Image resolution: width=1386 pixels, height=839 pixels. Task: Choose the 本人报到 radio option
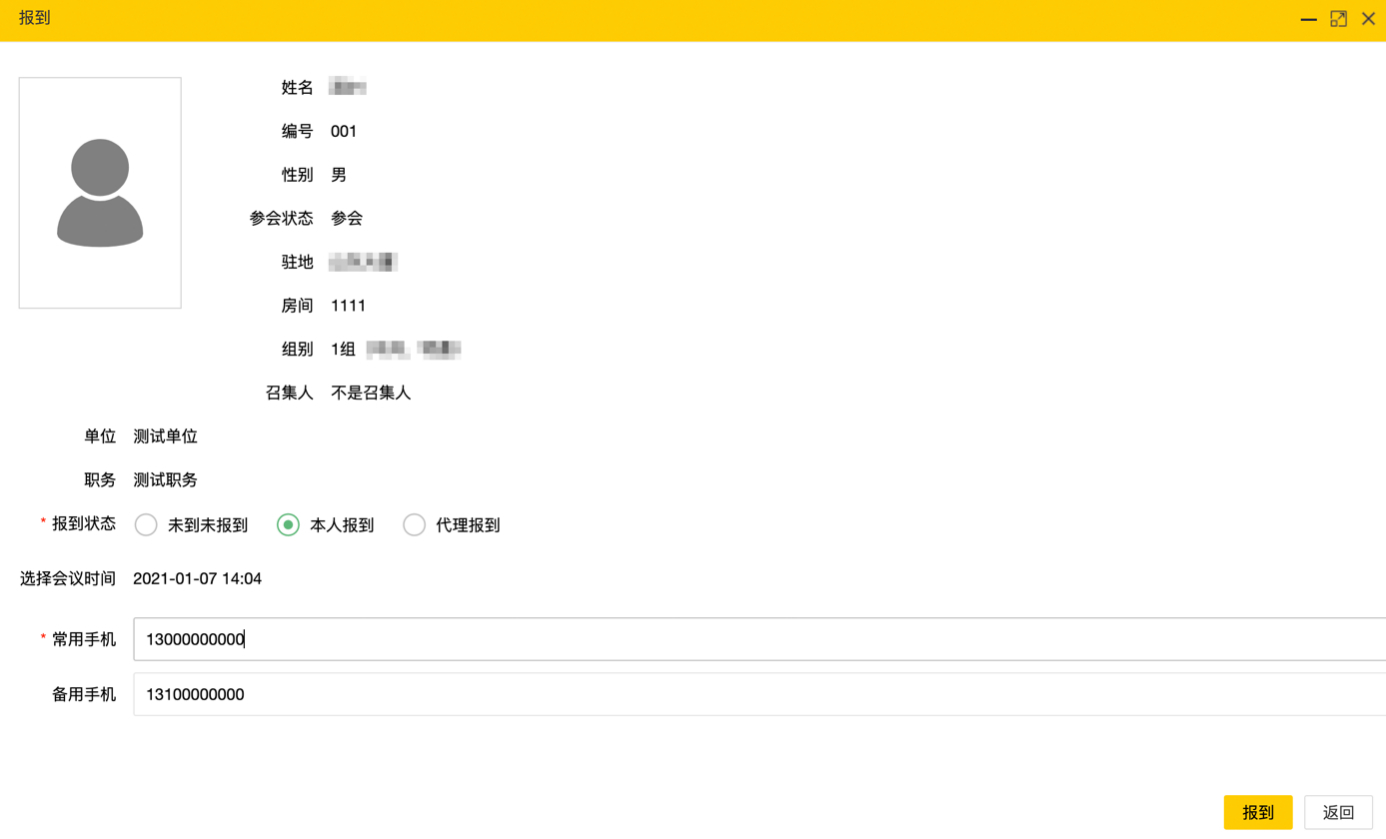coord(288,525)
